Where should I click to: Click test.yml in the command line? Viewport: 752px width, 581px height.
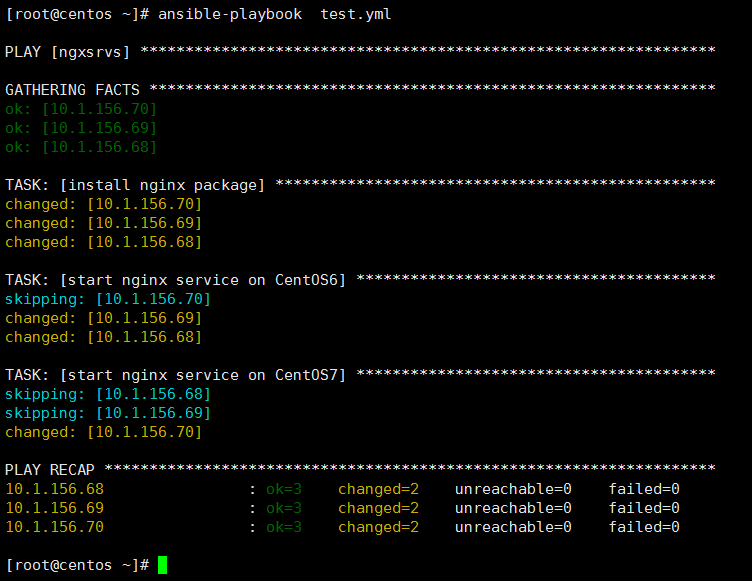(356, 14)
